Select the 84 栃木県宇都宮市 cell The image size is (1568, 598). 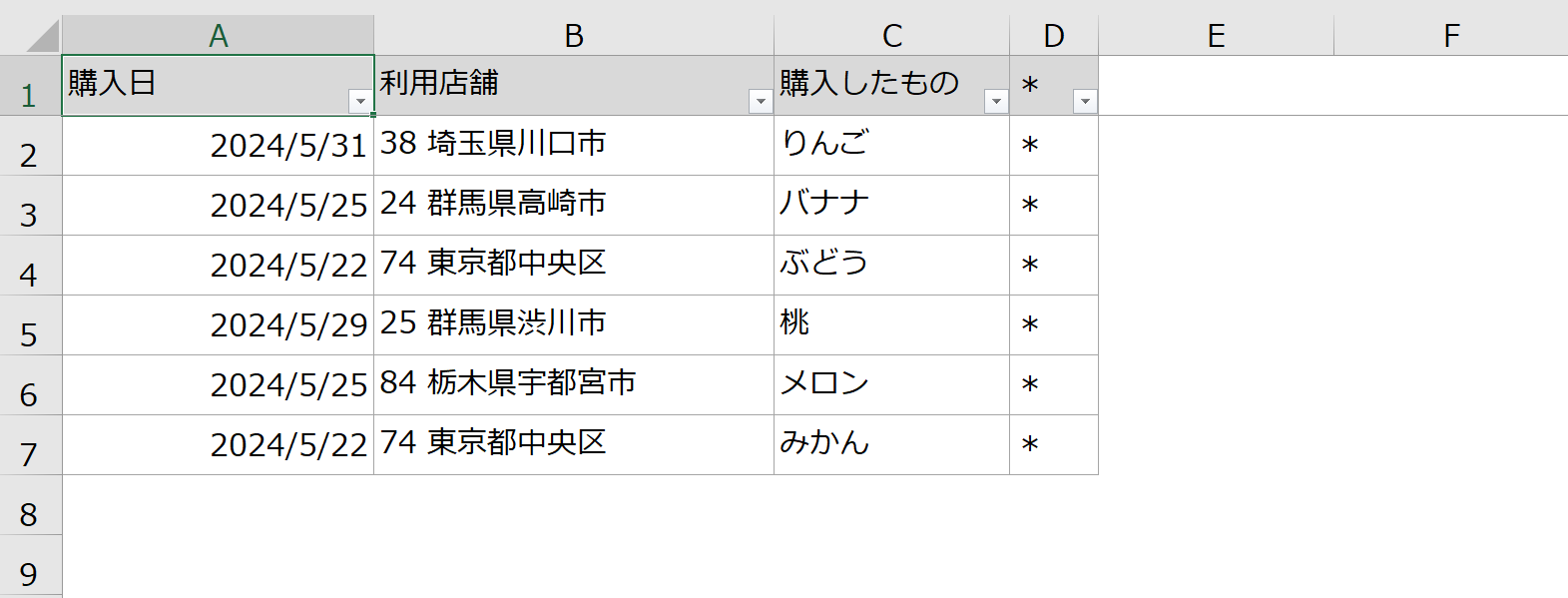(x=574, y=385)
